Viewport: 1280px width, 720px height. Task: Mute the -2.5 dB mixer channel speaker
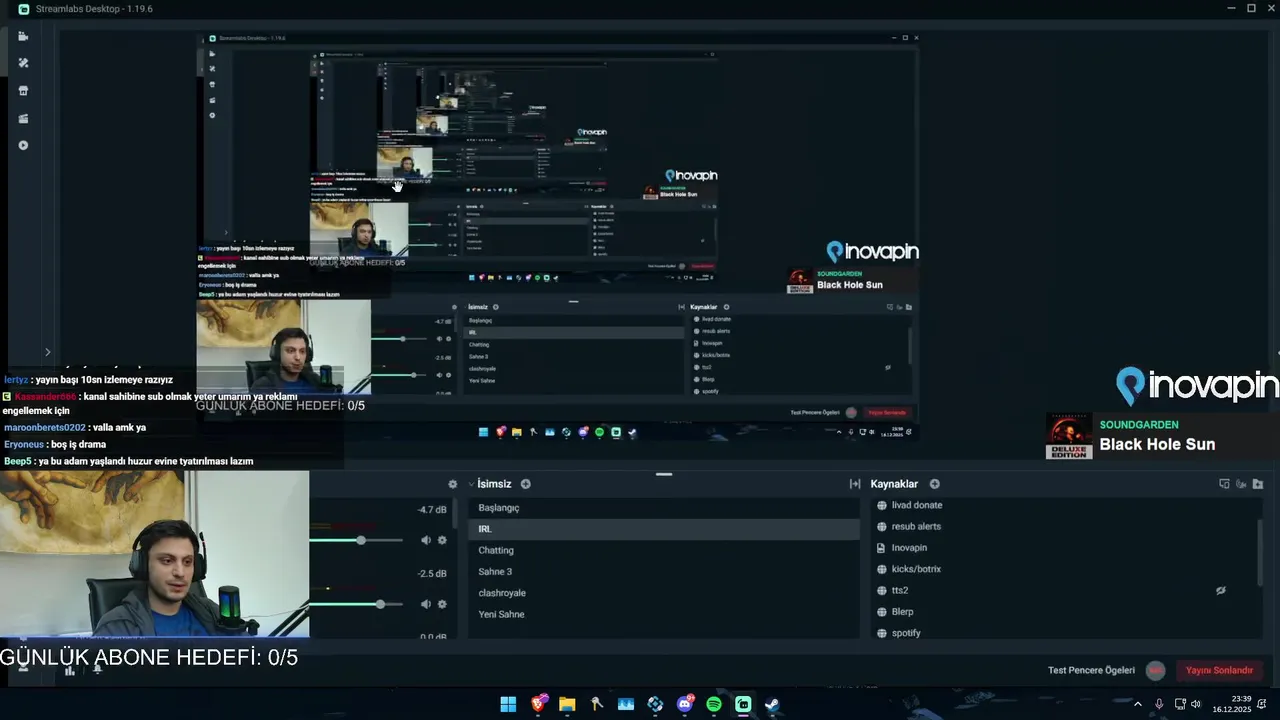pos(425,604)
